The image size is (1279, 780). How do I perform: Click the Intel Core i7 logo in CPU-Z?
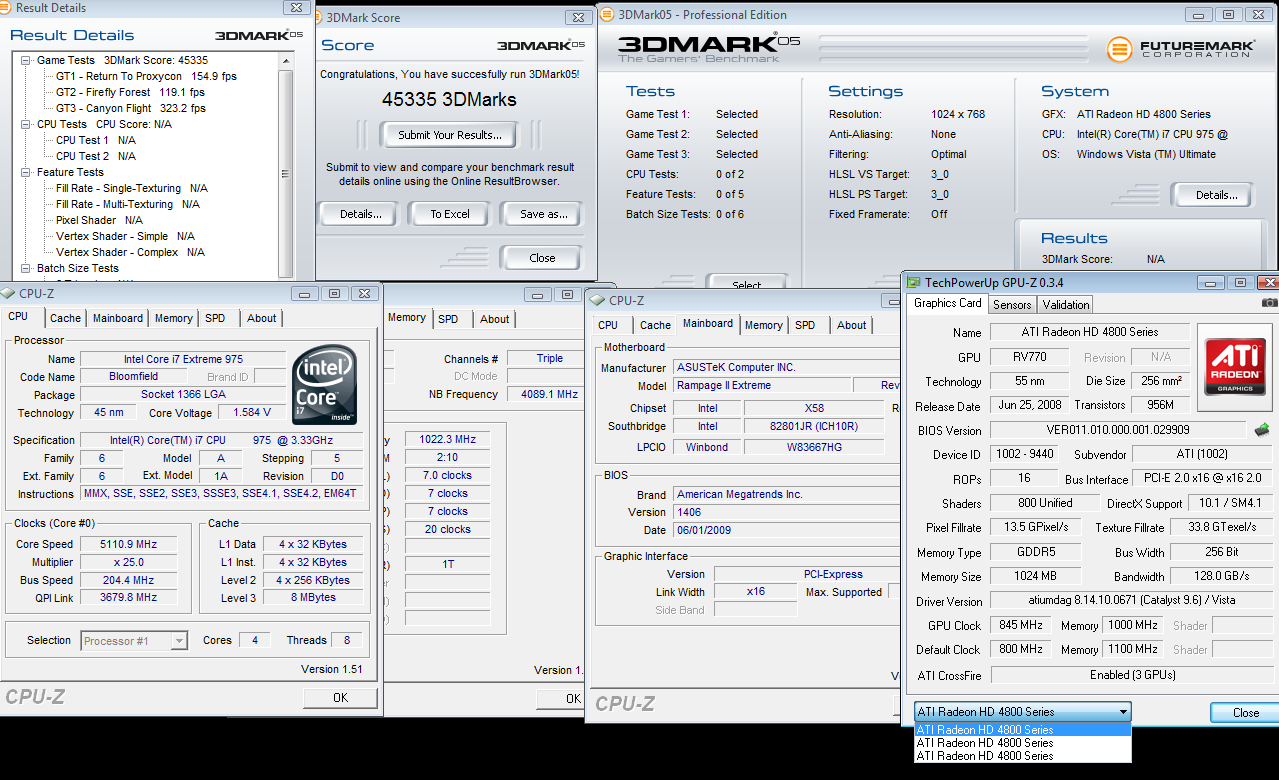tap(323, 384)
